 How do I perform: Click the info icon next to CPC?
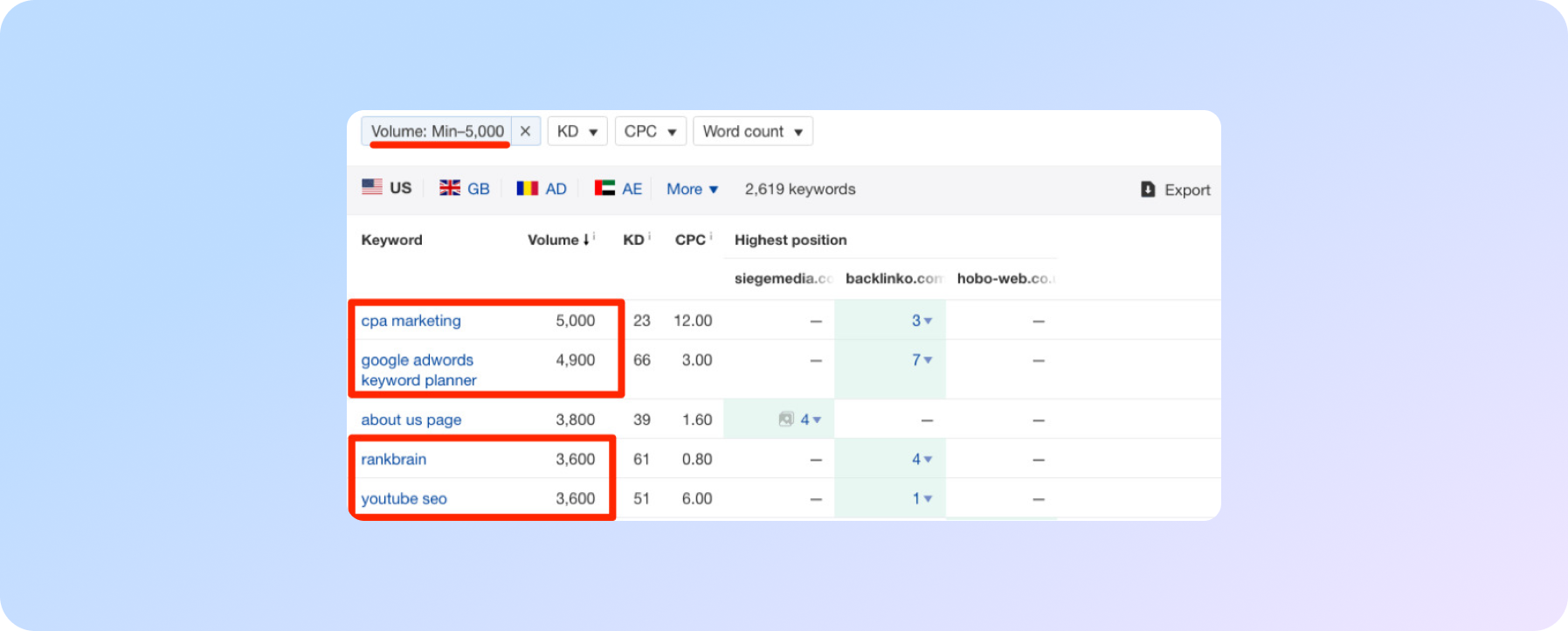coord(711,236)
